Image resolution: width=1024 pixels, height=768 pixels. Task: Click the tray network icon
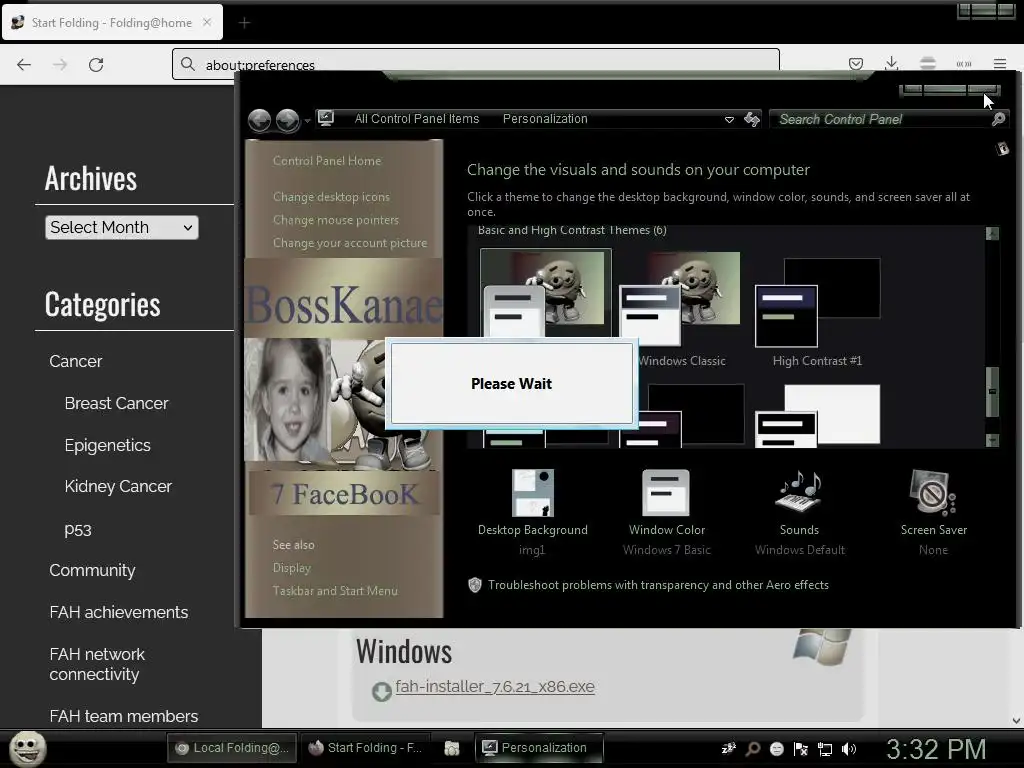click(825, 749)
